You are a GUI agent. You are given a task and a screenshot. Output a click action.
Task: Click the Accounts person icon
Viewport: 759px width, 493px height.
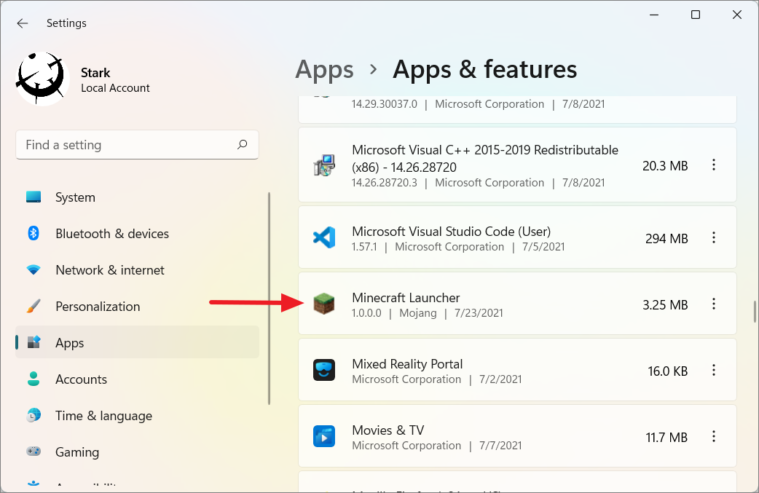33,379
